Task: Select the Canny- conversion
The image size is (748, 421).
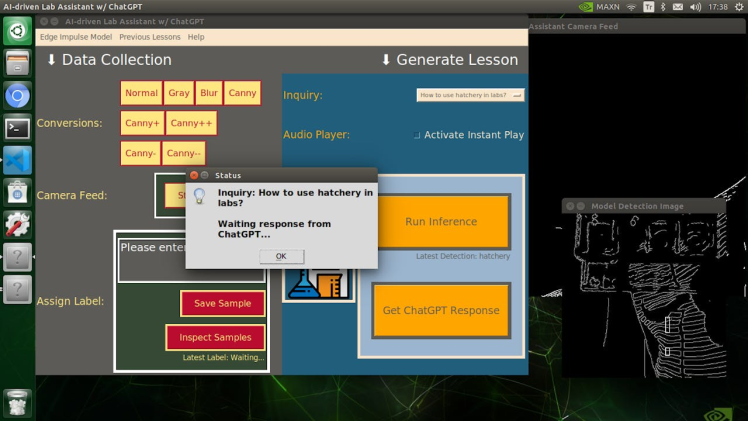Action: 140,153
